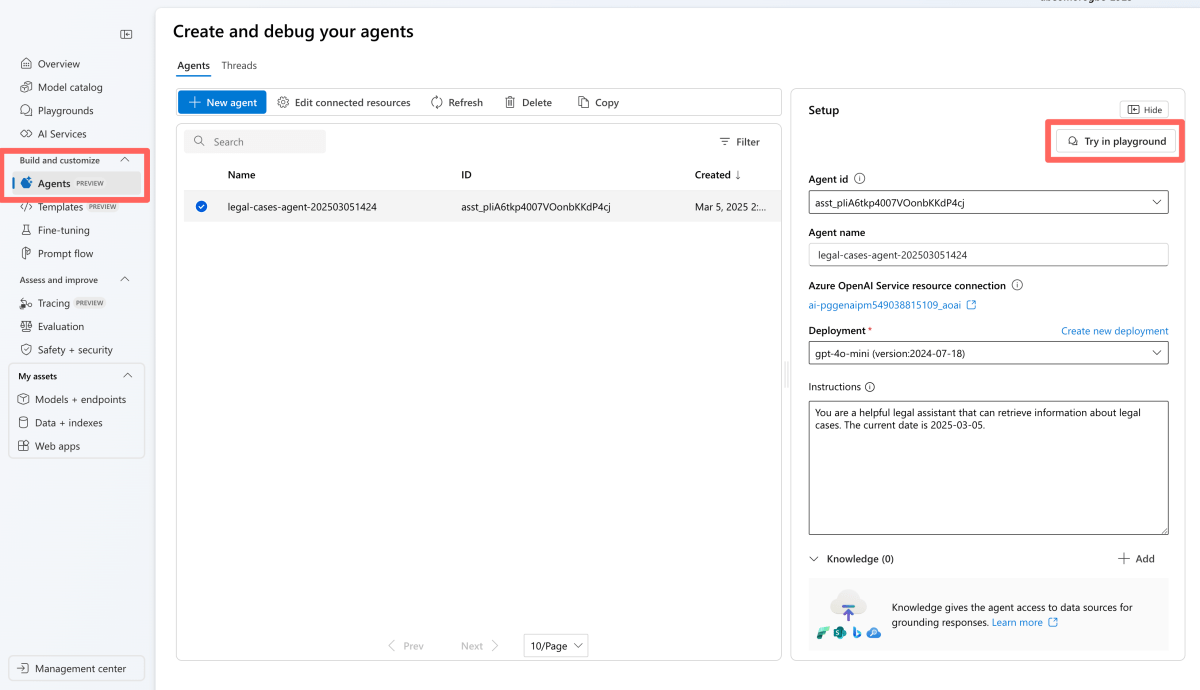
Task: Open the Filter options
Action: [739, 142]
